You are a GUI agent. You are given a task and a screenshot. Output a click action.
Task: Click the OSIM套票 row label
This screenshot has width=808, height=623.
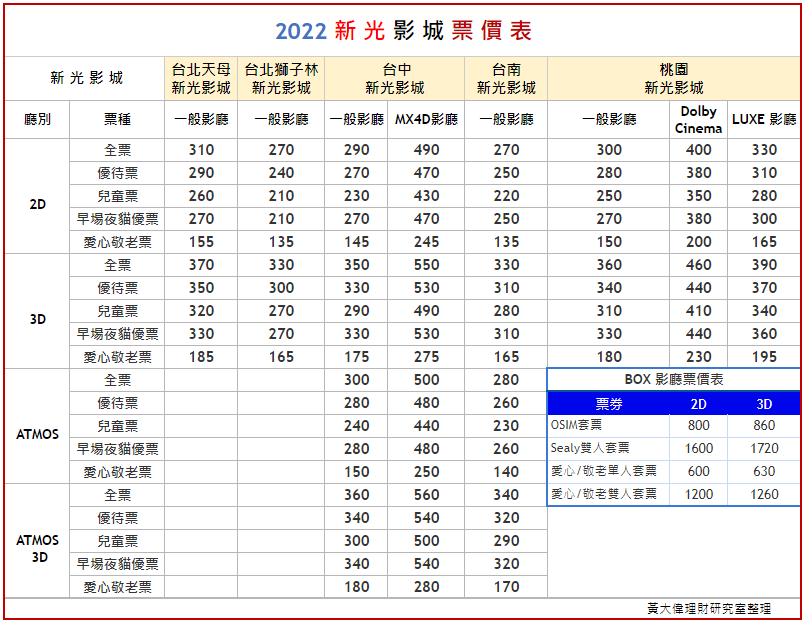tap(576, 425)
